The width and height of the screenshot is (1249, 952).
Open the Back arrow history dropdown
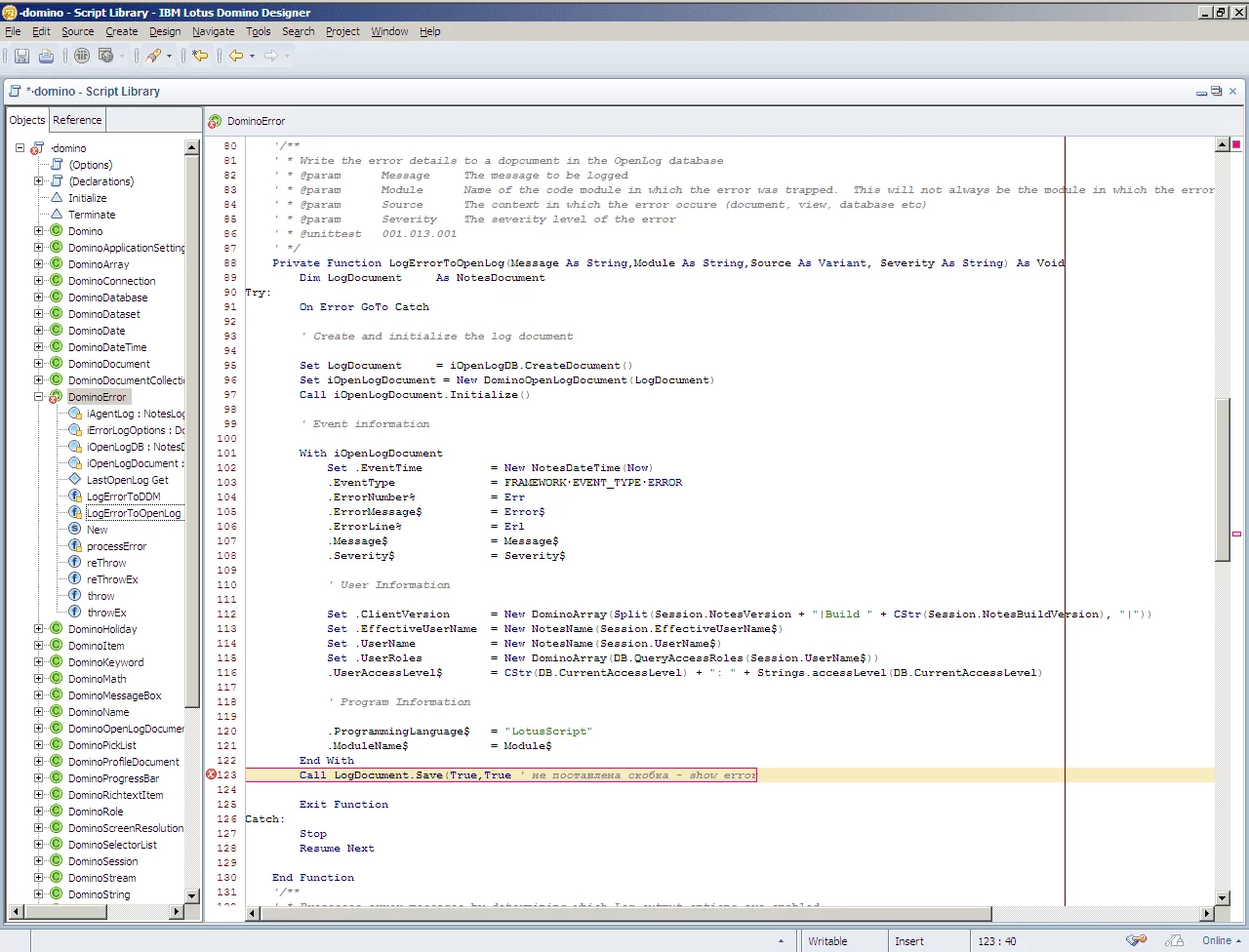[x=252, y=57]
